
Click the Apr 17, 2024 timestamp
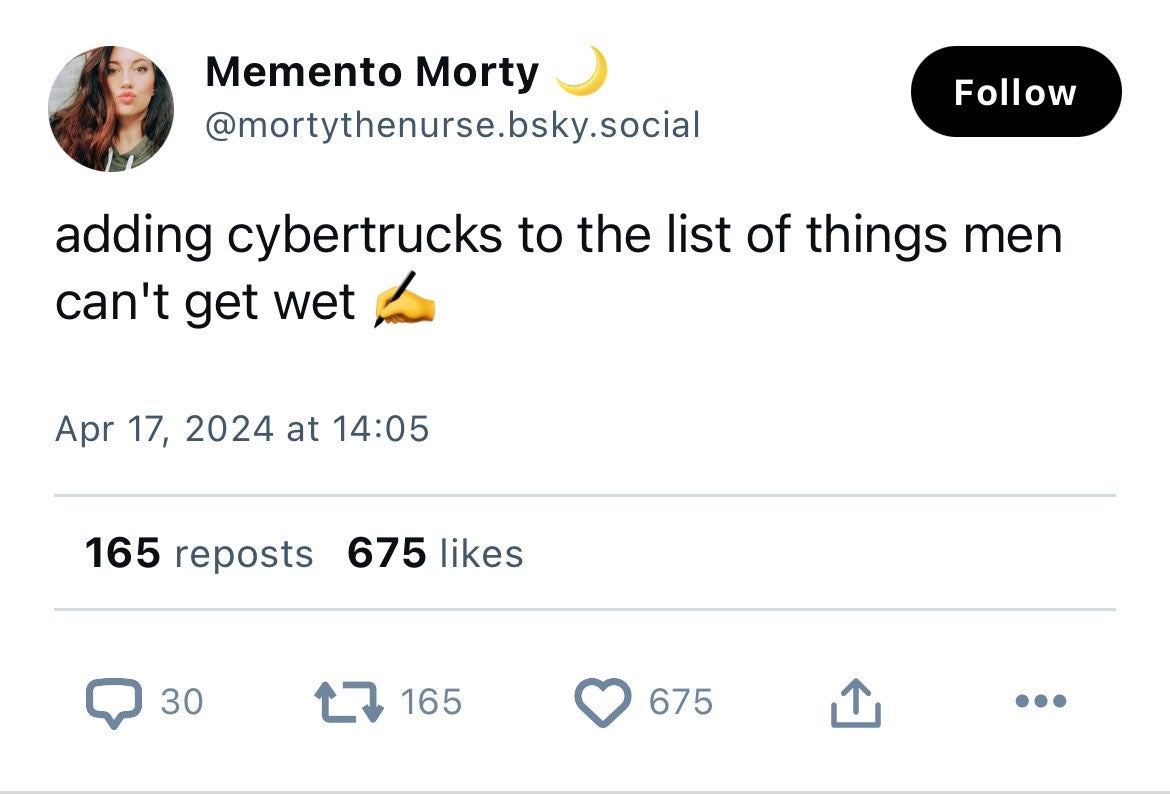[242, 429]
